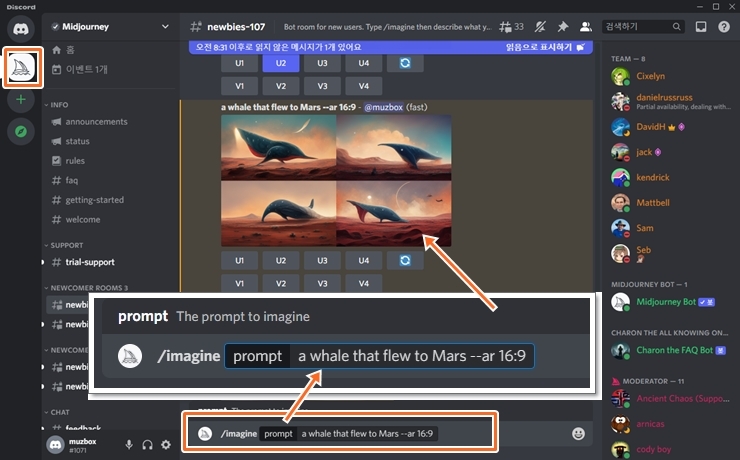Viewport: 740px width, 460px height.
Task: Open the threads icon showing 33
Action: [512, 27]
